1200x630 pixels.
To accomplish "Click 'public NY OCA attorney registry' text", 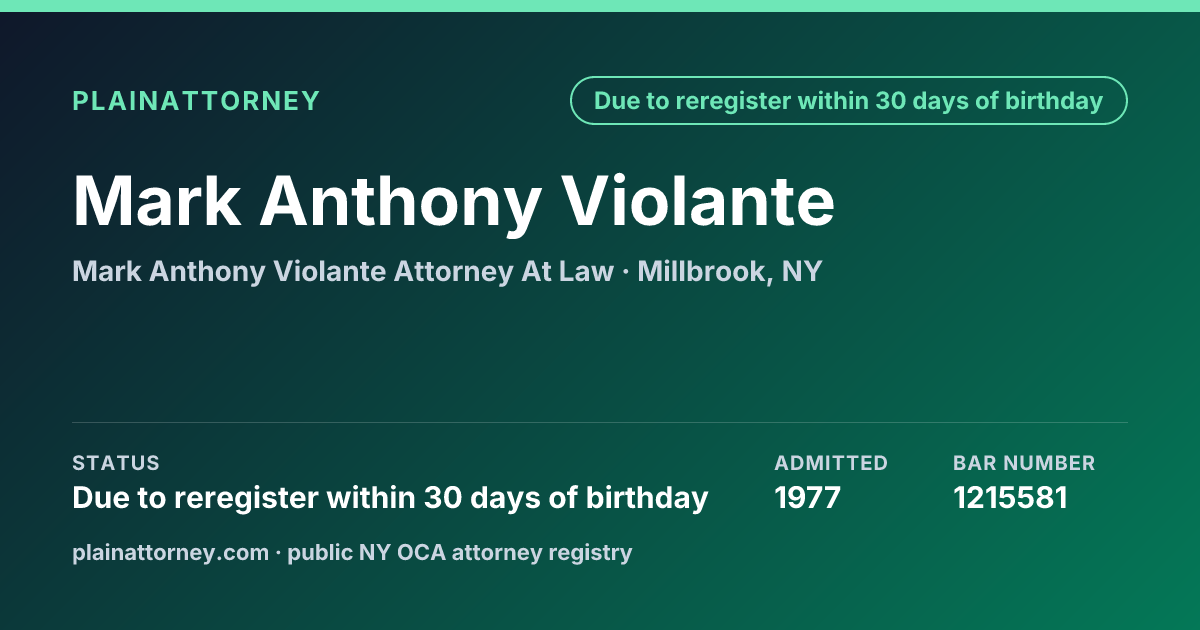I will [460, 553].
